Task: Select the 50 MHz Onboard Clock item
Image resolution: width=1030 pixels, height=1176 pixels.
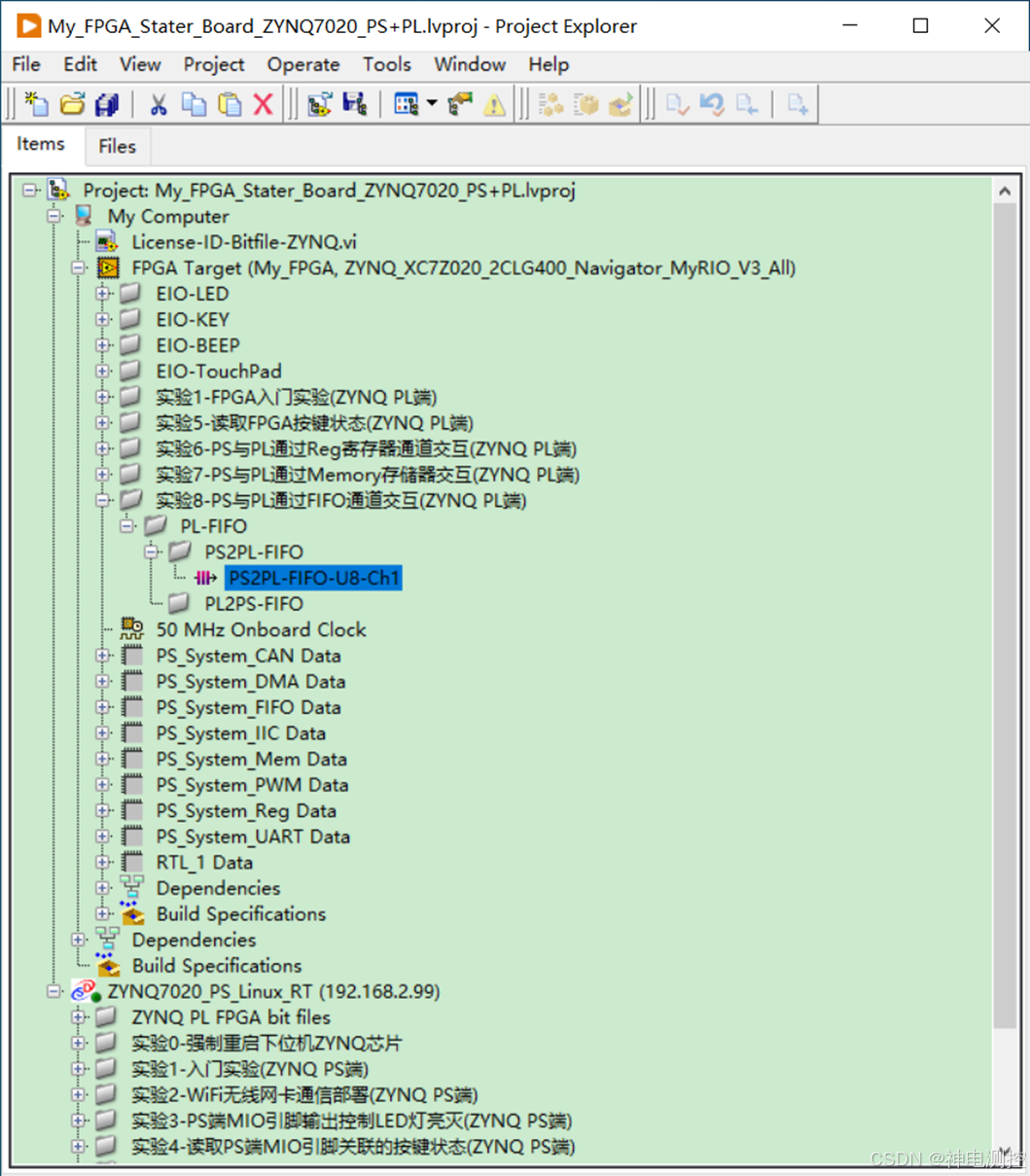Action: point(261,629)
